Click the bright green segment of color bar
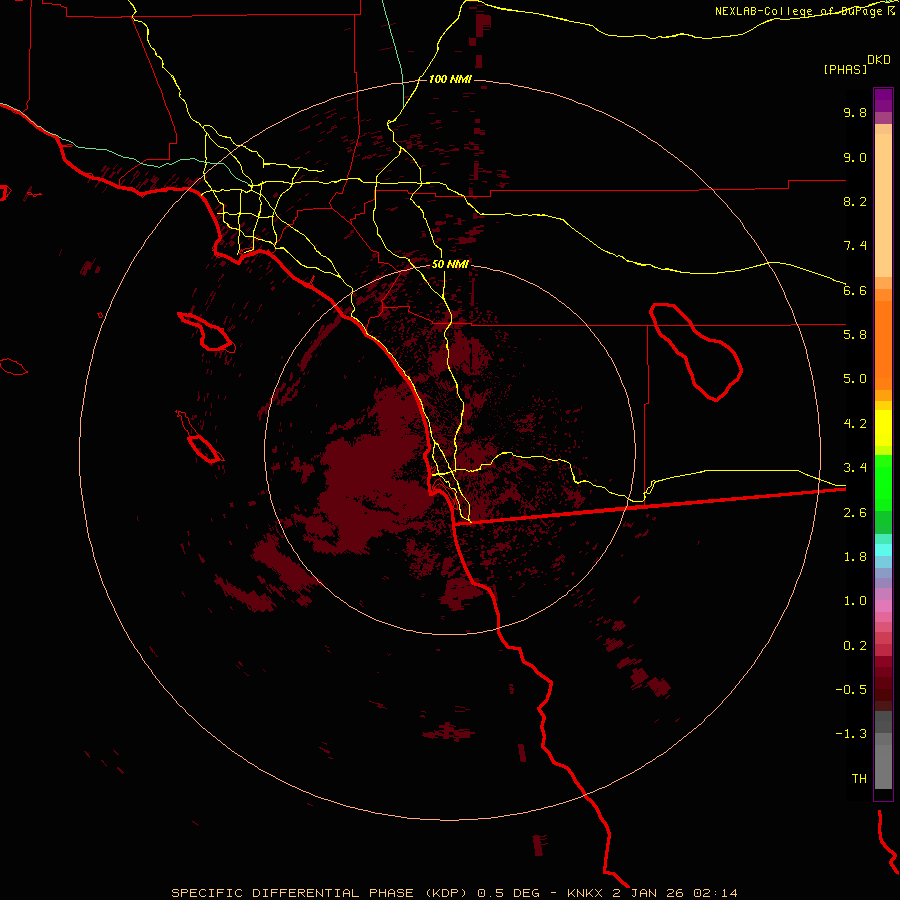The height and width of the screenshot is (900, 900). point(883,483)
